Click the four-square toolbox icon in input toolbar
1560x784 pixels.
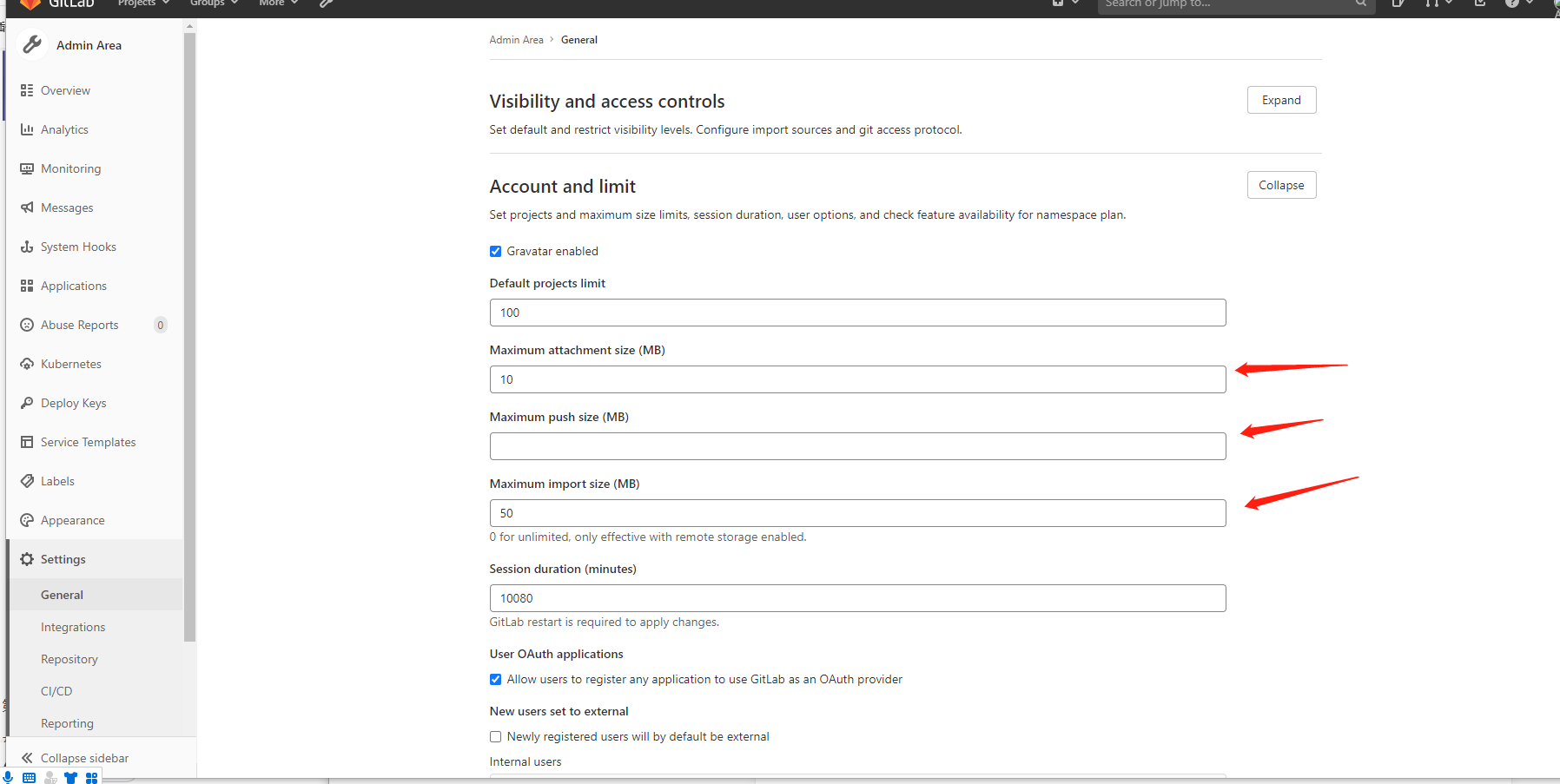pos(91,778)
